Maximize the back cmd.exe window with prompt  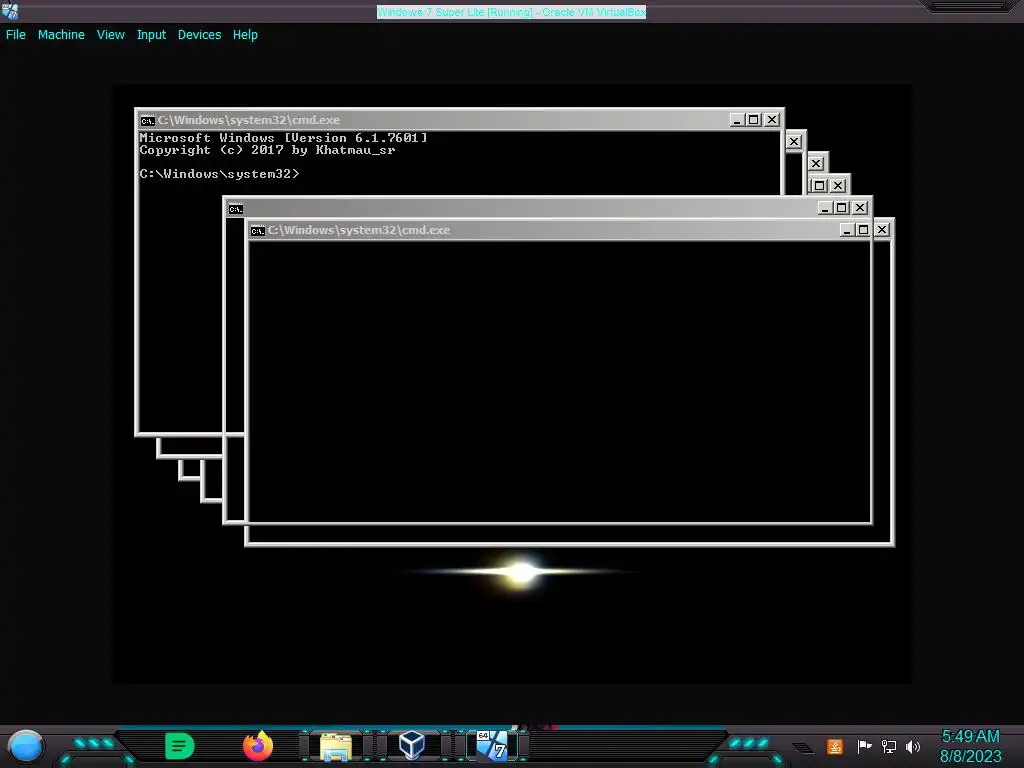[x=754, y=120]
